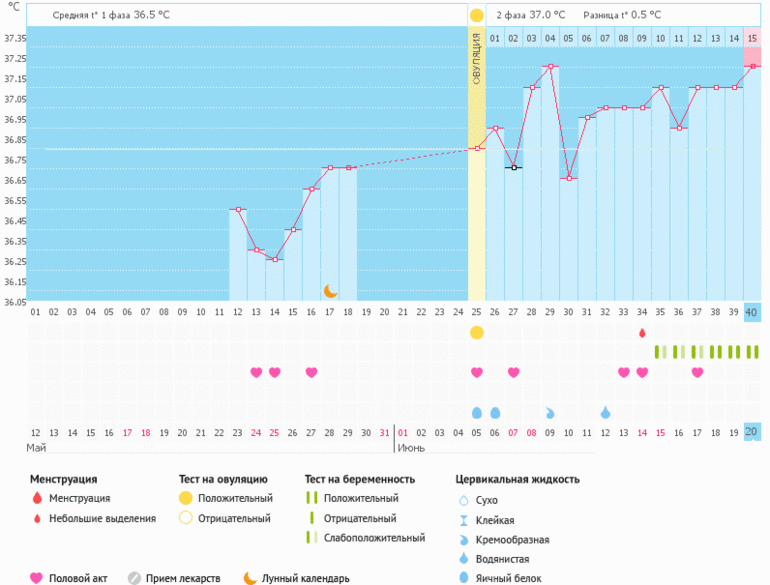Click the black-outlined temperature point on day 27
The height and width of the screenshot is (585, 770).
(513, 167)
